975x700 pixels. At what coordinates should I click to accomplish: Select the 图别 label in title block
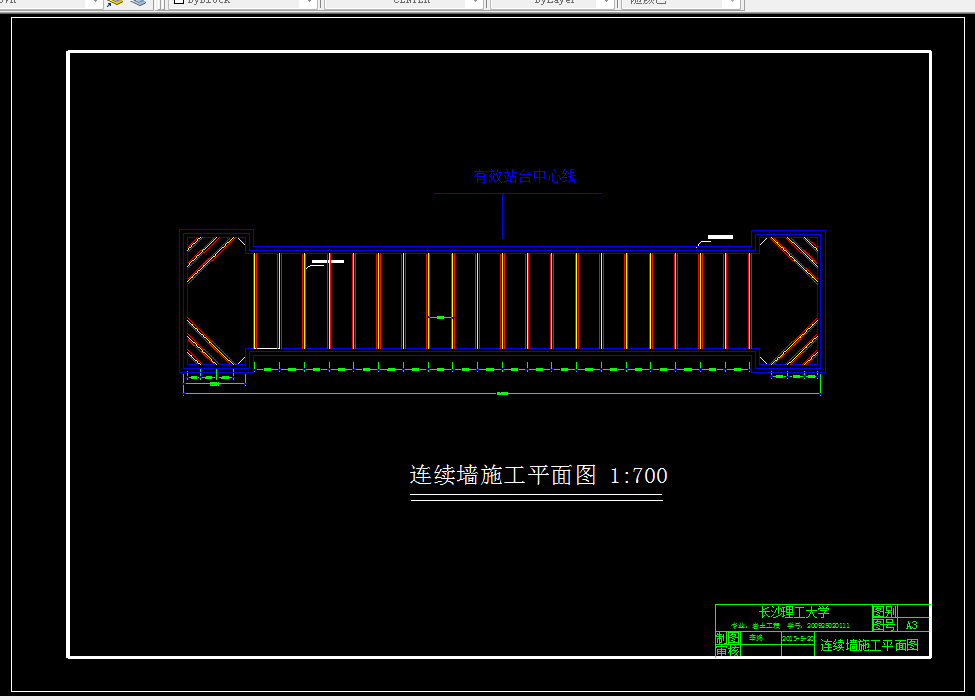click(884, 612)
